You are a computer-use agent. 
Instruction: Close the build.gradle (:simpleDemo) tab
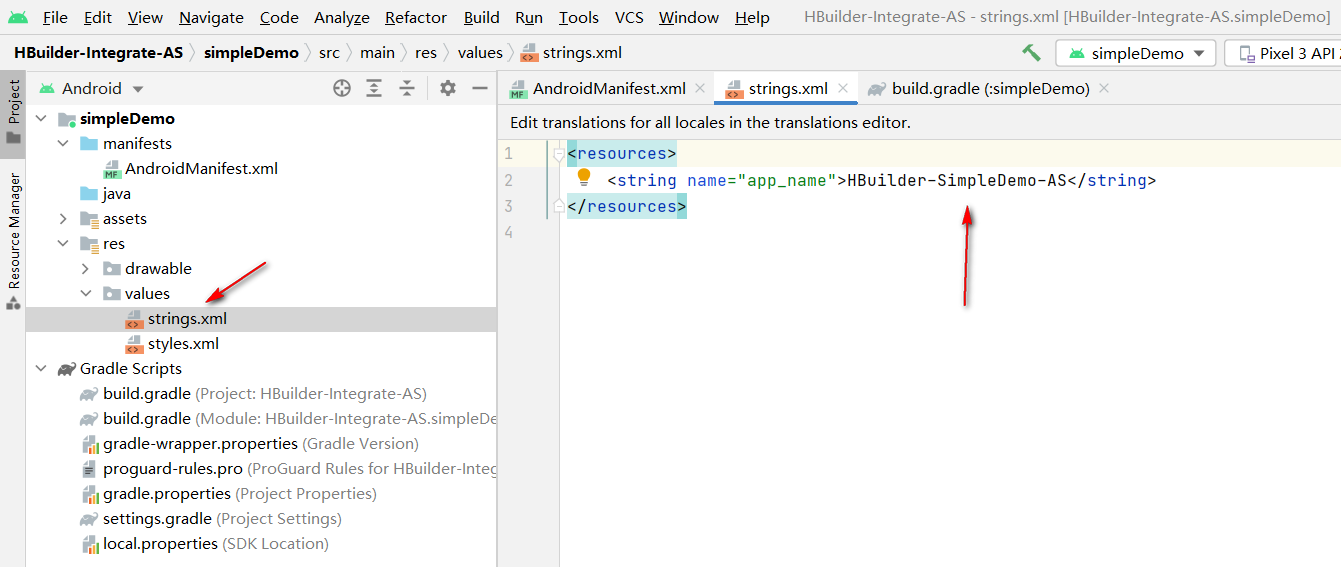click(x=1104, y=88)
